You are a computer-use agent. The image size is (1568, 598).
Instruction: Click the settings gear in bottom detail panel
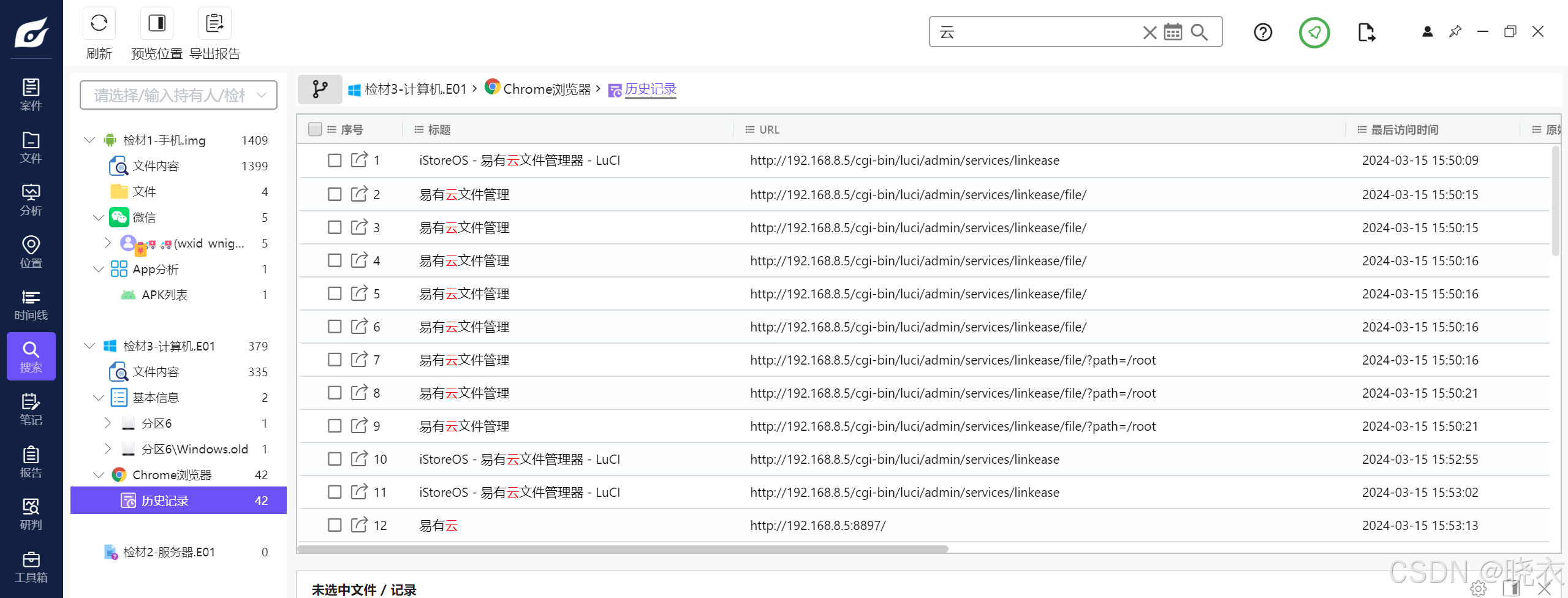pos(1479,589)
